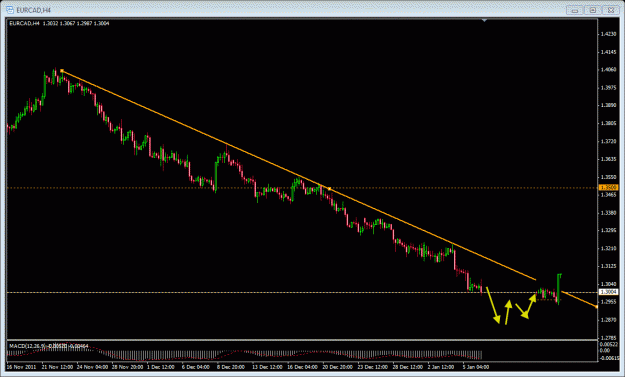Click the 1.4230 price scale label
This screenshot has height=377, width=625.
click(608, 34)
